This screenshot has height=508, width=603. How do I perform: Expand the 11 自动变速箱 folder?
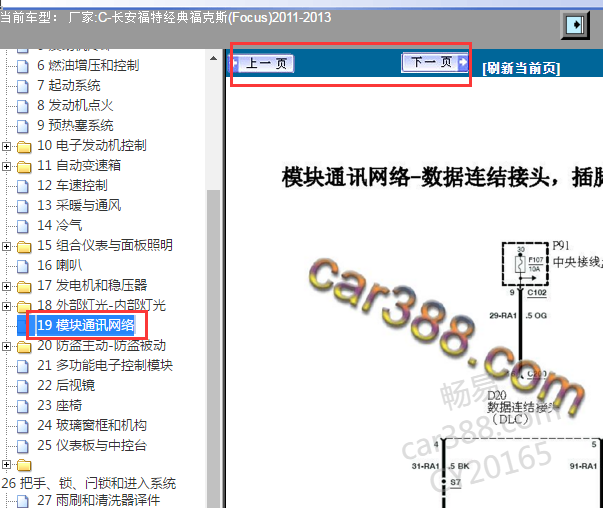pos(6,166)
